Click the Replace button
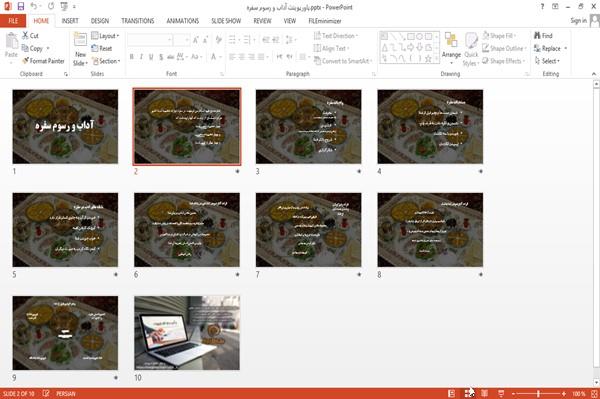The image size is (600, 399). [550, 48]
